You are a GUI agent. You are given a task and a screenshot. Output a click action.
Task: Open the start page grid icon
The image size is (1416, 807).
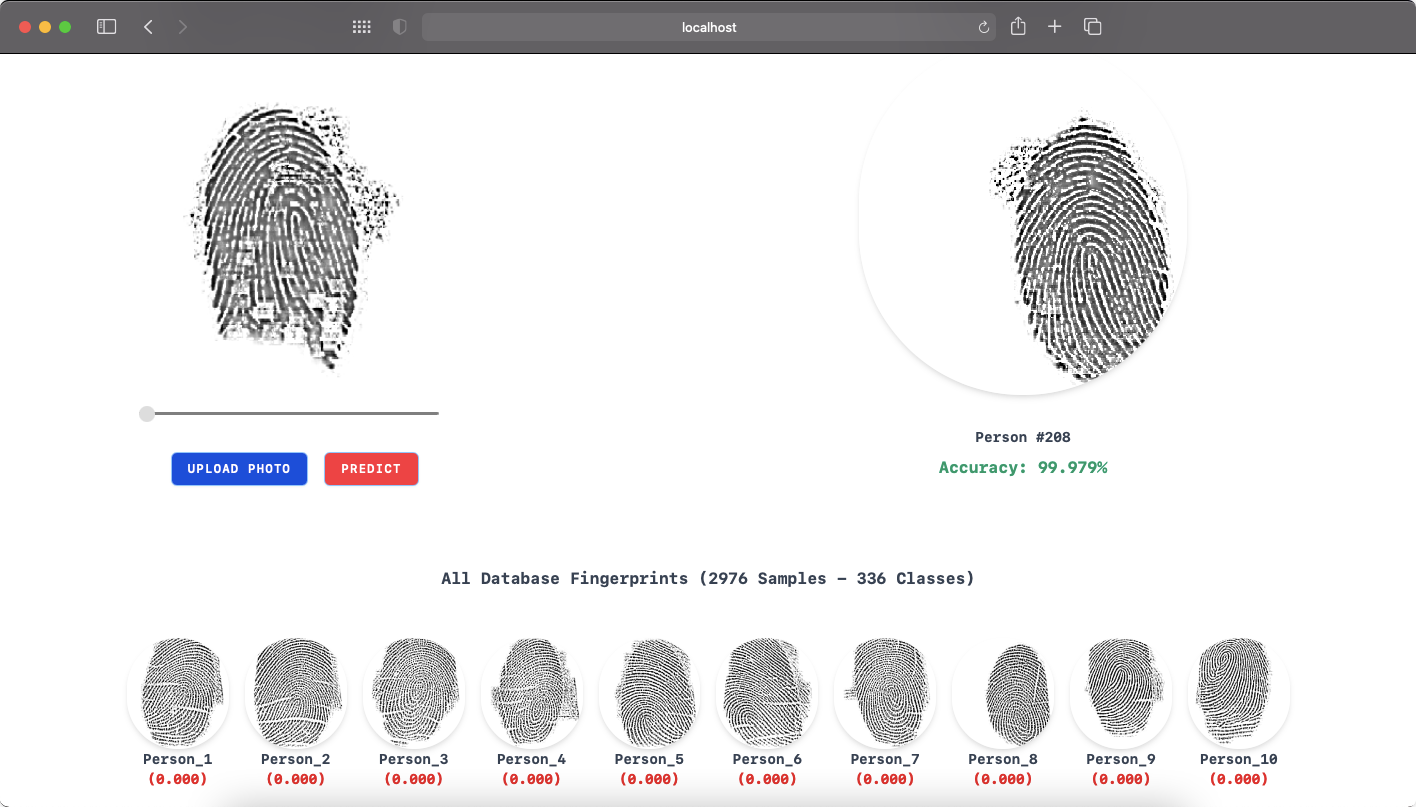[x=362, y=27]
